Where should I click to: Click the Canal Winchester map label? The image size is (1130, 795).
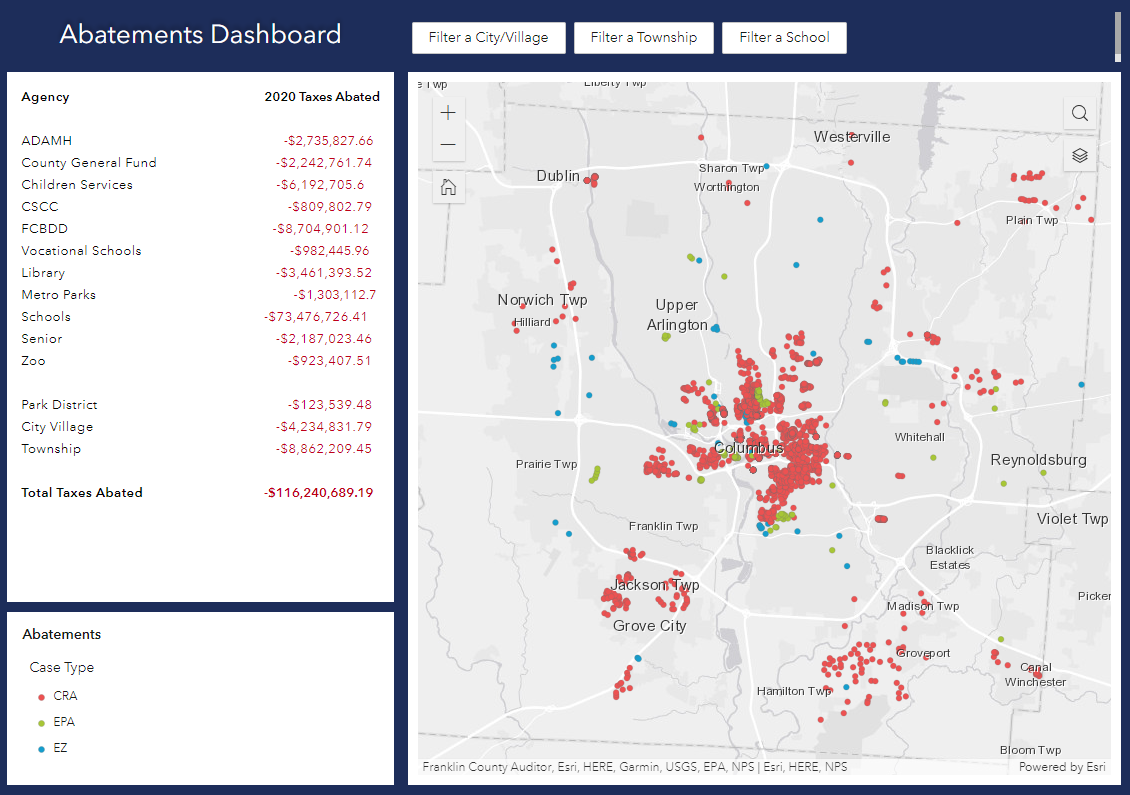(x=1036, y=675)
